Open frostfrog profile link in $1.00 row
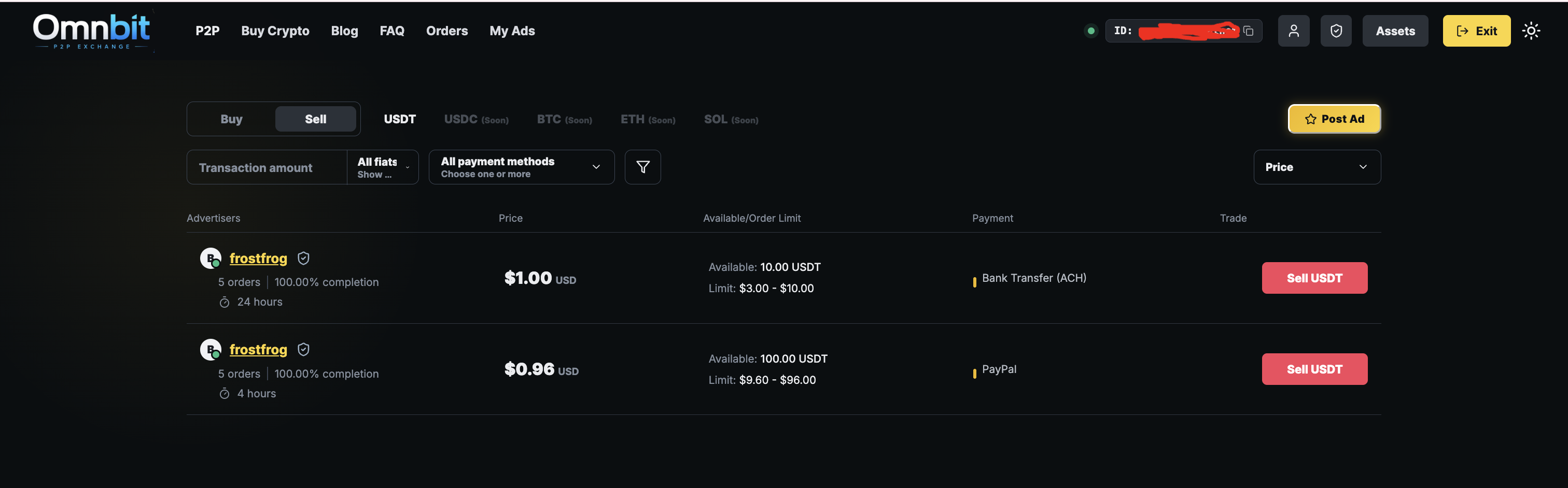Viewport: 1568px width, 488px height. tap(258, 259)
